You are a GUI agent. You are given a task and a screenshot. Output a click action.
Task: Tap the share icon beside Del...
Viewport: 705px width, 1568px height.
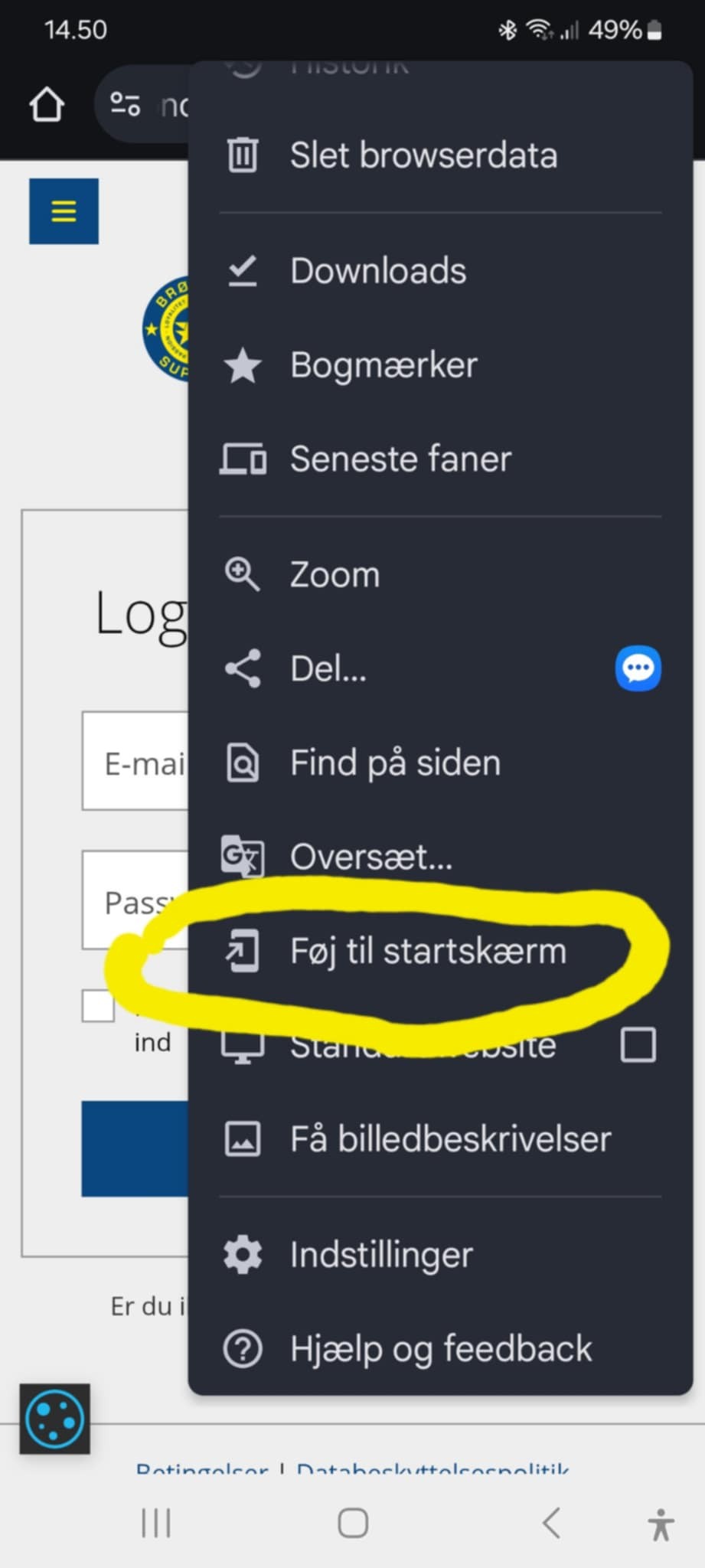coord(243,668)
